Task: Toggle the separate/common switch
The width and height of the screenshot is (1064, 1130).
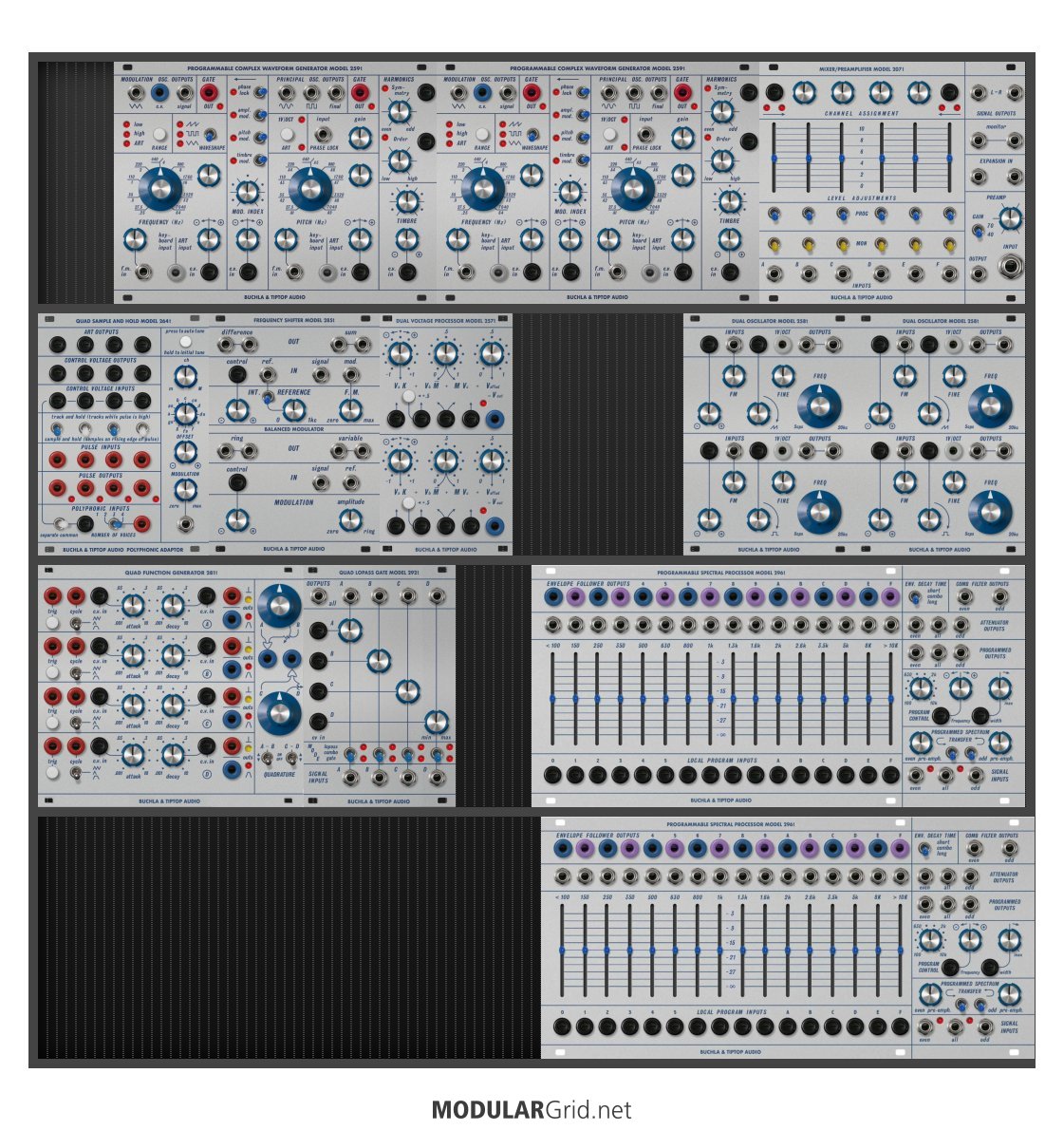Action: pos(60,524)
